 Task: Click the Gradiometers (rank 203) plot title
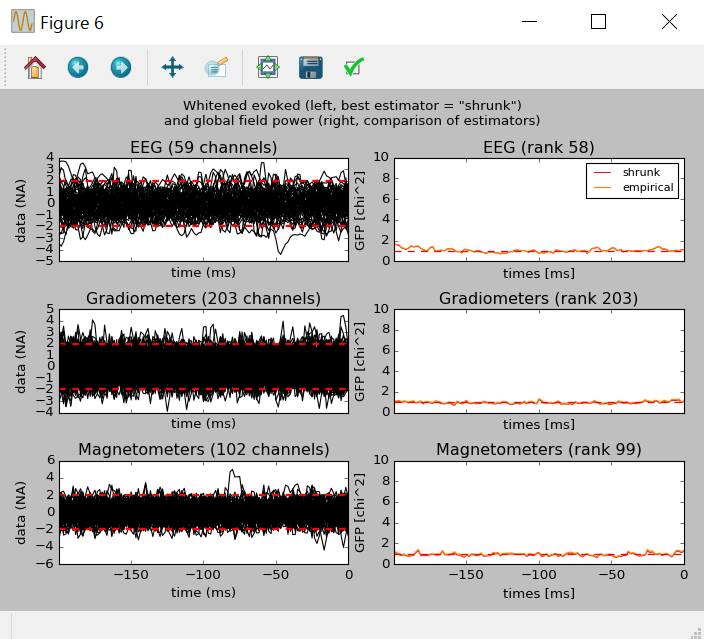[539, 298]
